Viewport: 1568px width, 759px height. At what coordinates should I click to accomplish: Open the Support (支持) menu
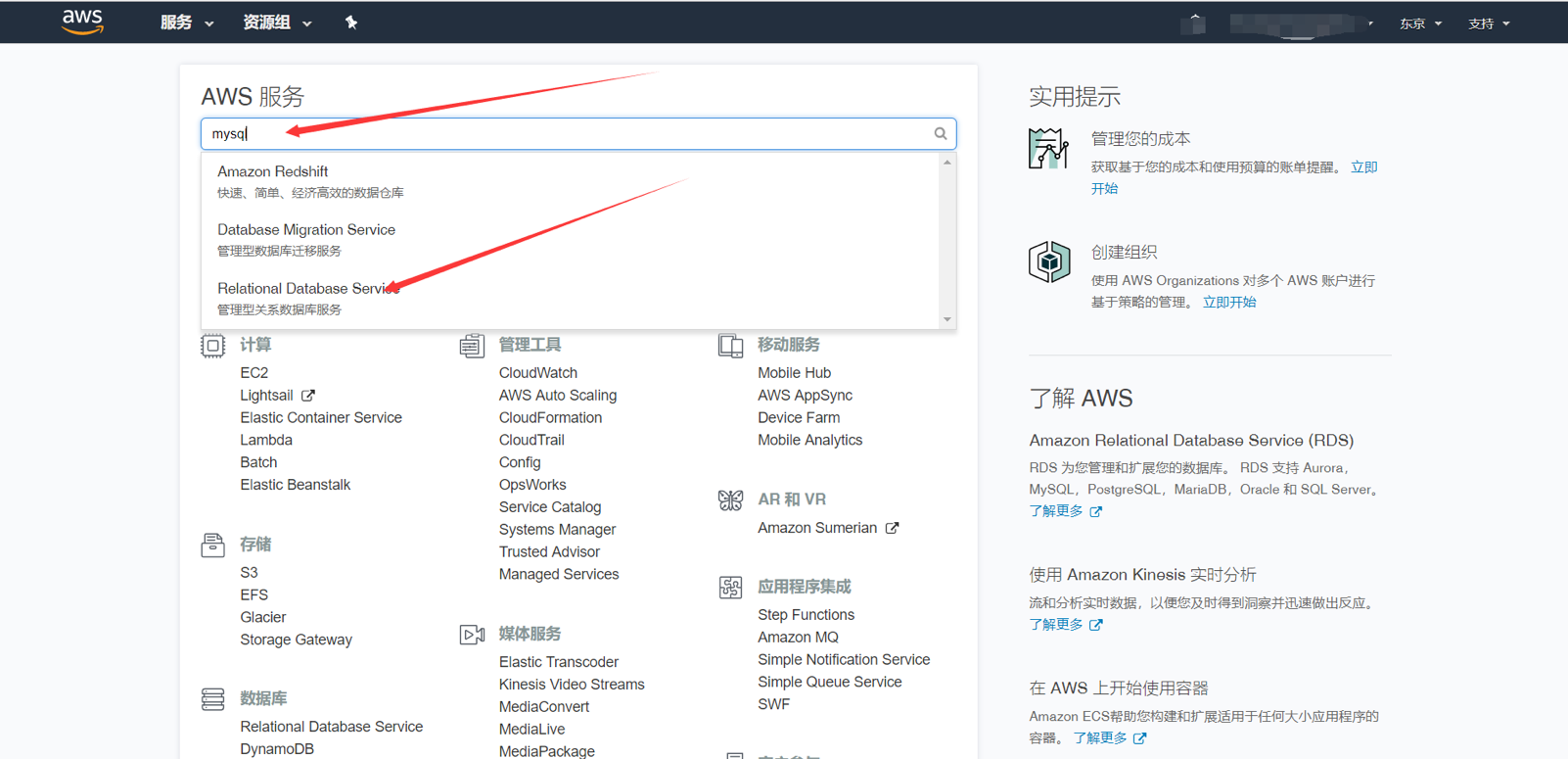click(x=1488, y=24)
